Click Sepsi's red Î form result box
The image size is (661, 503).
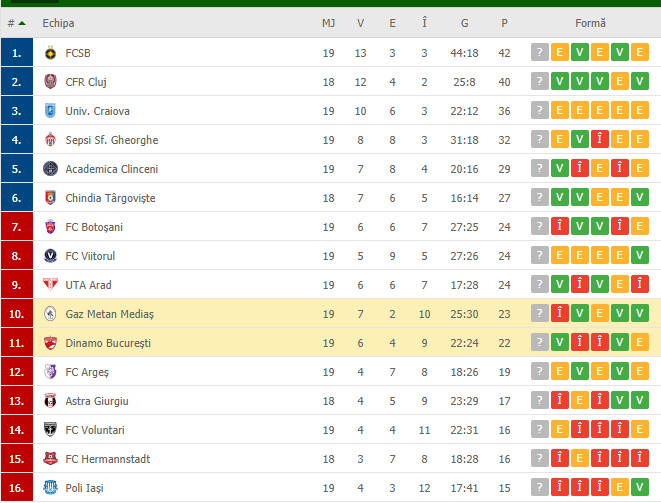pos(599,140)
